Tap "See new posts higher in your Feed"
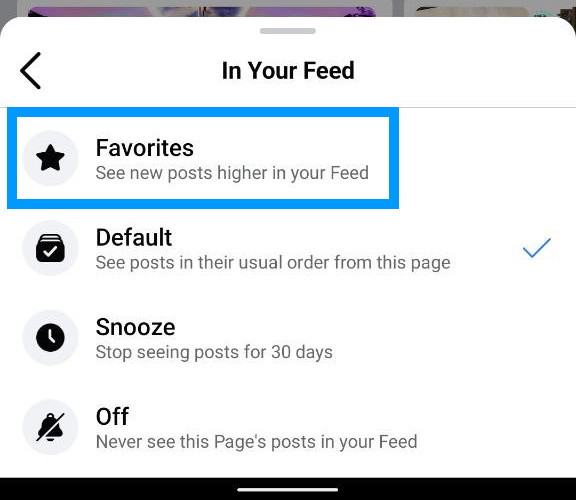Image resolution: width=576 pixels, height=500 pixels. pyautogui.click(x=232, y=173)
